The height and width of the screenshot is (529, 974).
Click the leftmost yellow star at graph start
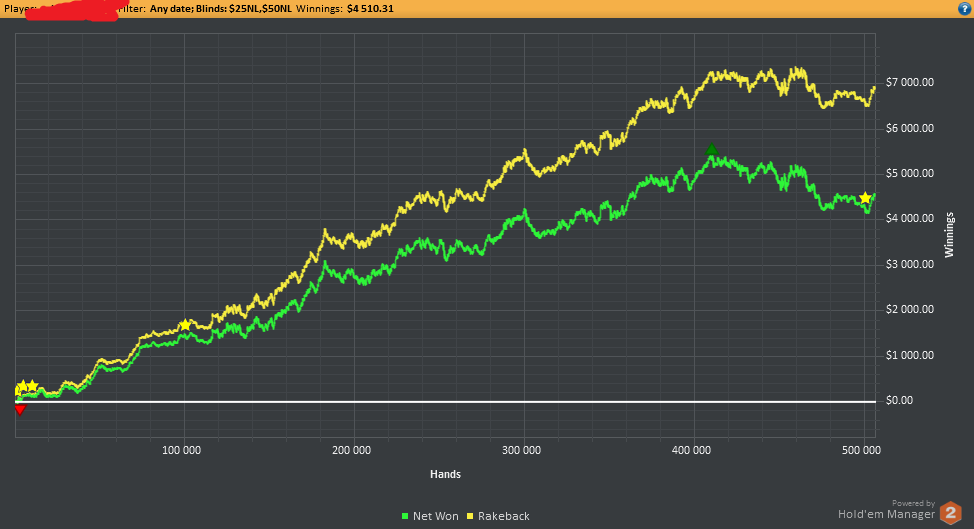22,387
